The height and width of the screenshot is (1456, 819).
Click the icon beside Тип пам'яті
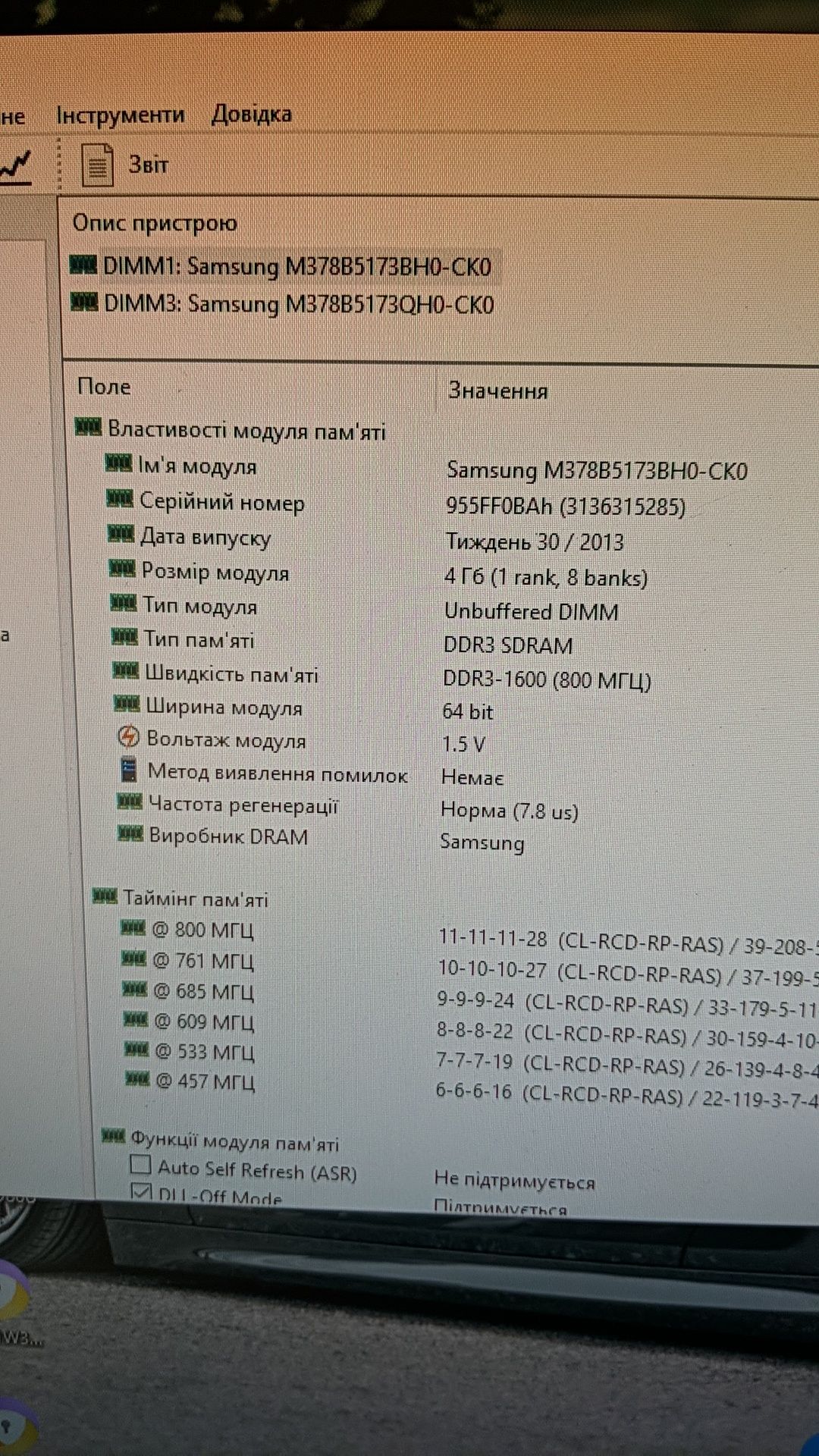pos(125,636)
